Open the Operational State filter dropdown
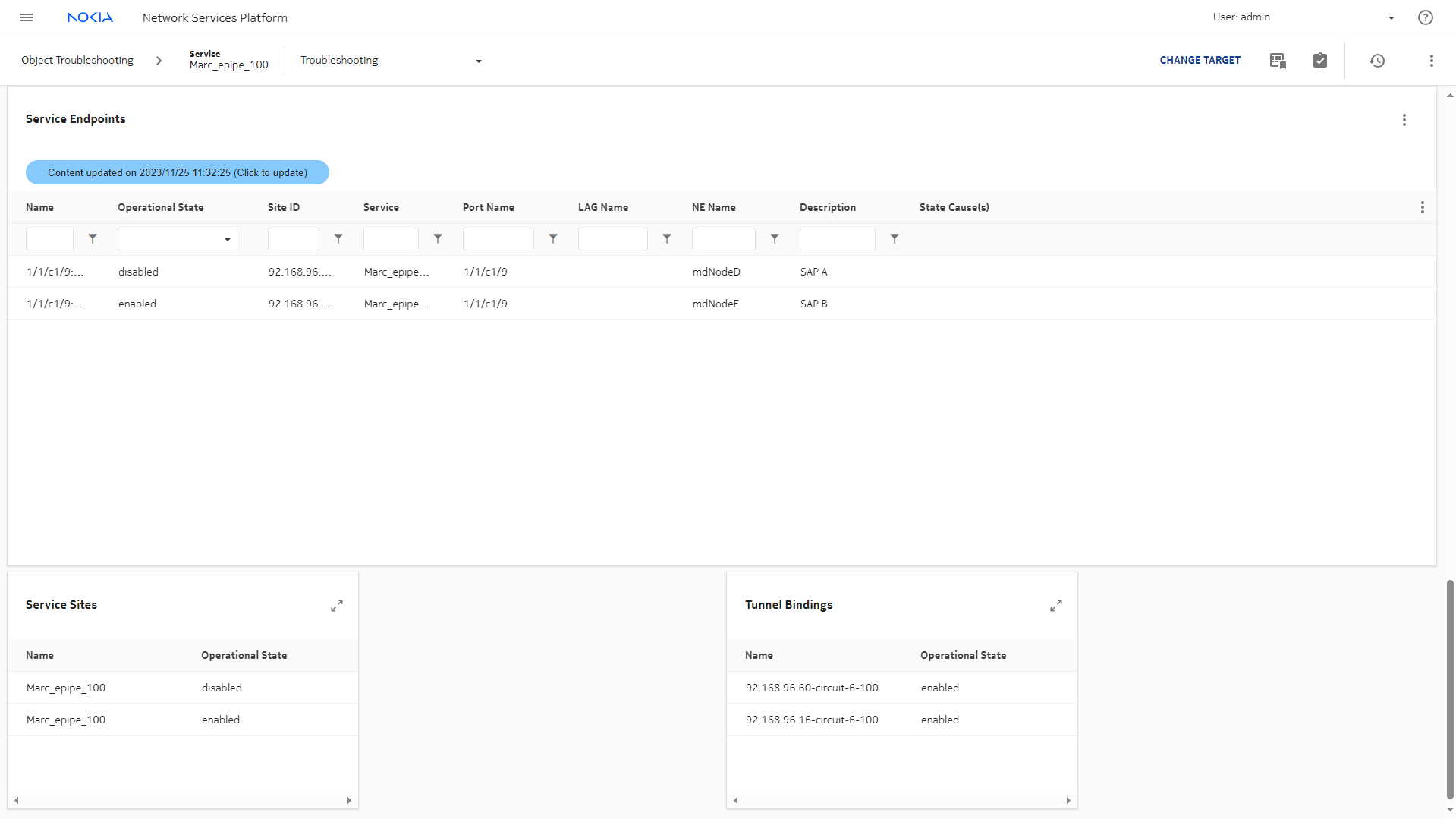Screen dimensions: 1456x819 pyautogui.click(x=178, y=240)
